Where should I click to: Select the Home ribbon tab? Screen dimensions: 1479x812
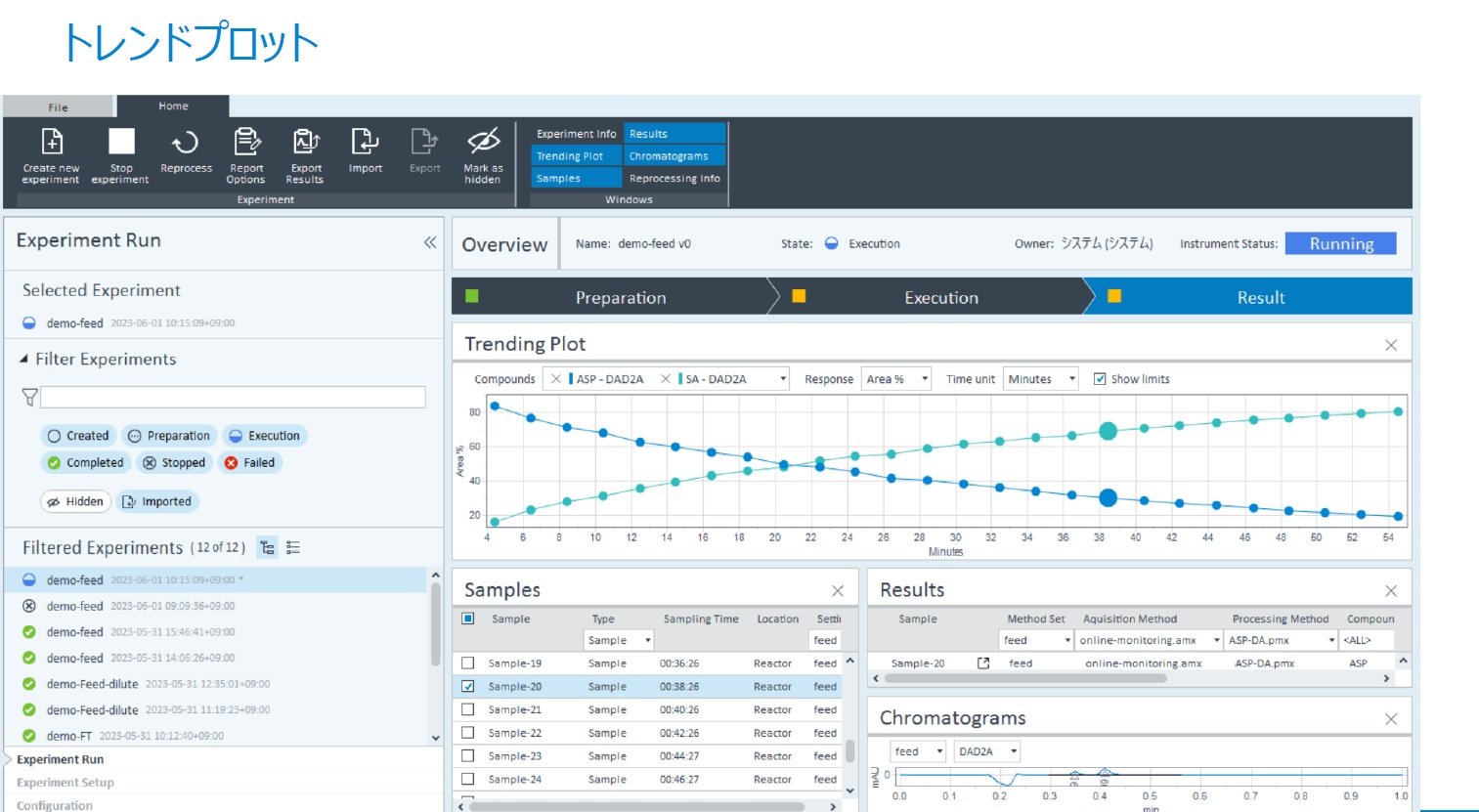click(x=173, y=106)
